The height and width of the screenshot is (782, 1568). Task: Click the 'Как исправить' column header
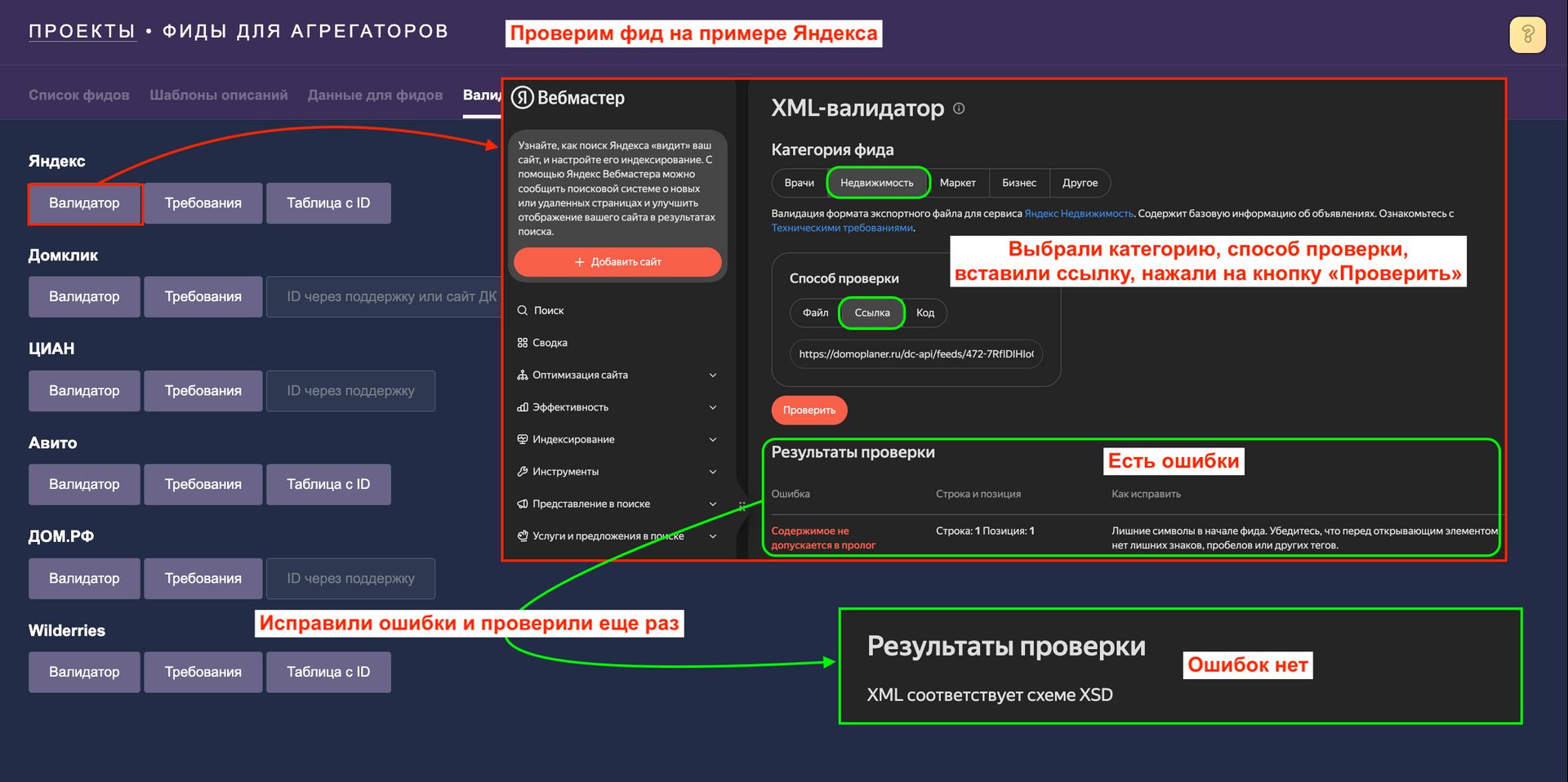[x=1146, y=494]
